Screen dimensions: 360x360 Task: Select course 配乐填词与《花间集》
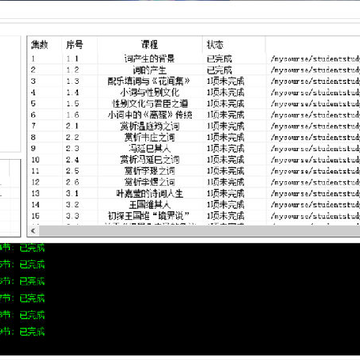point(149,81)
